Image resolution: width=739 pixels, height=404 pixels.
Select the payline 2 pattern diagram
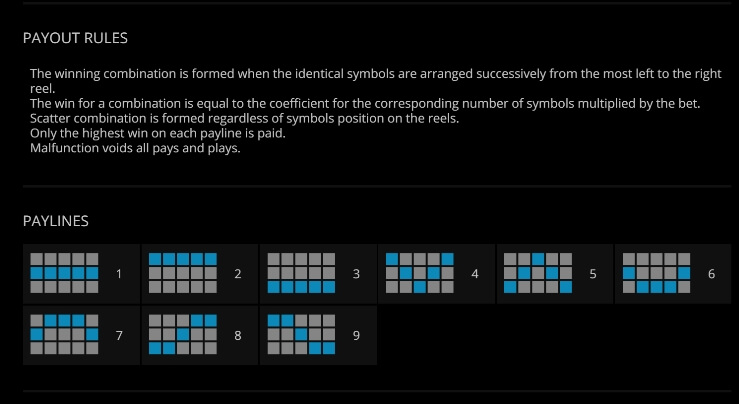183,273
